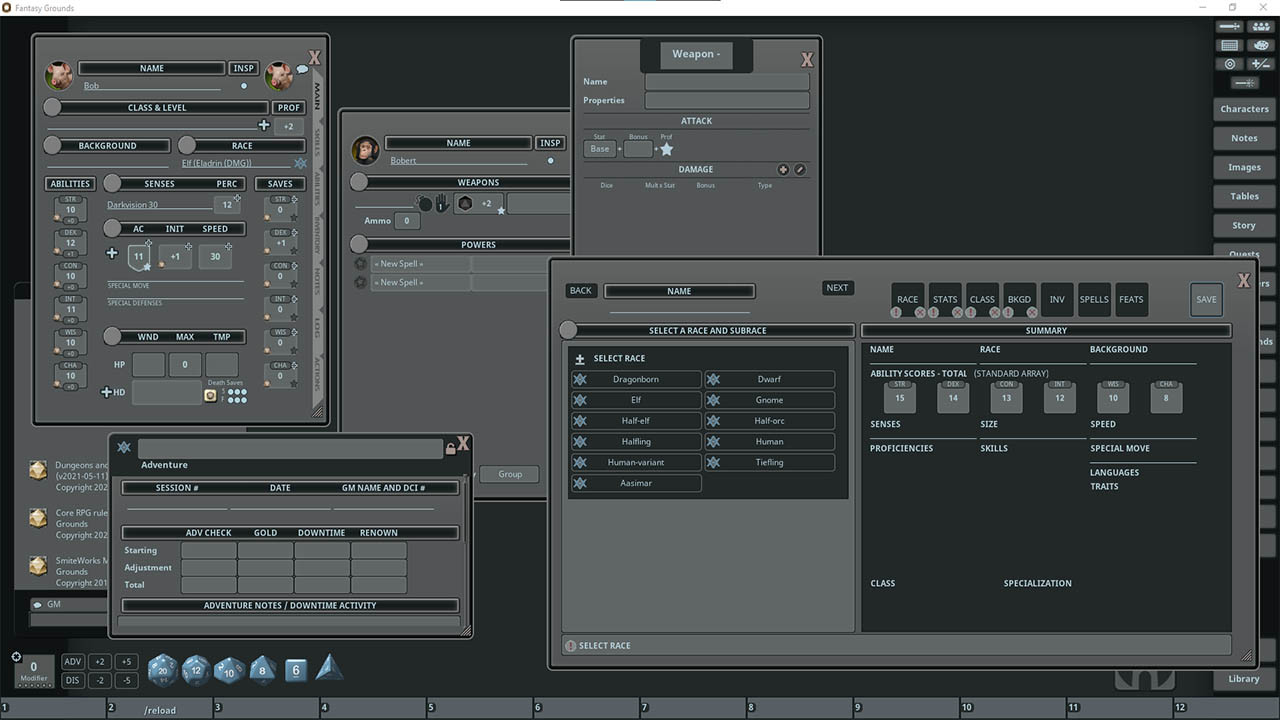Toggle ADV for advantage rolls

pos(72,661)
